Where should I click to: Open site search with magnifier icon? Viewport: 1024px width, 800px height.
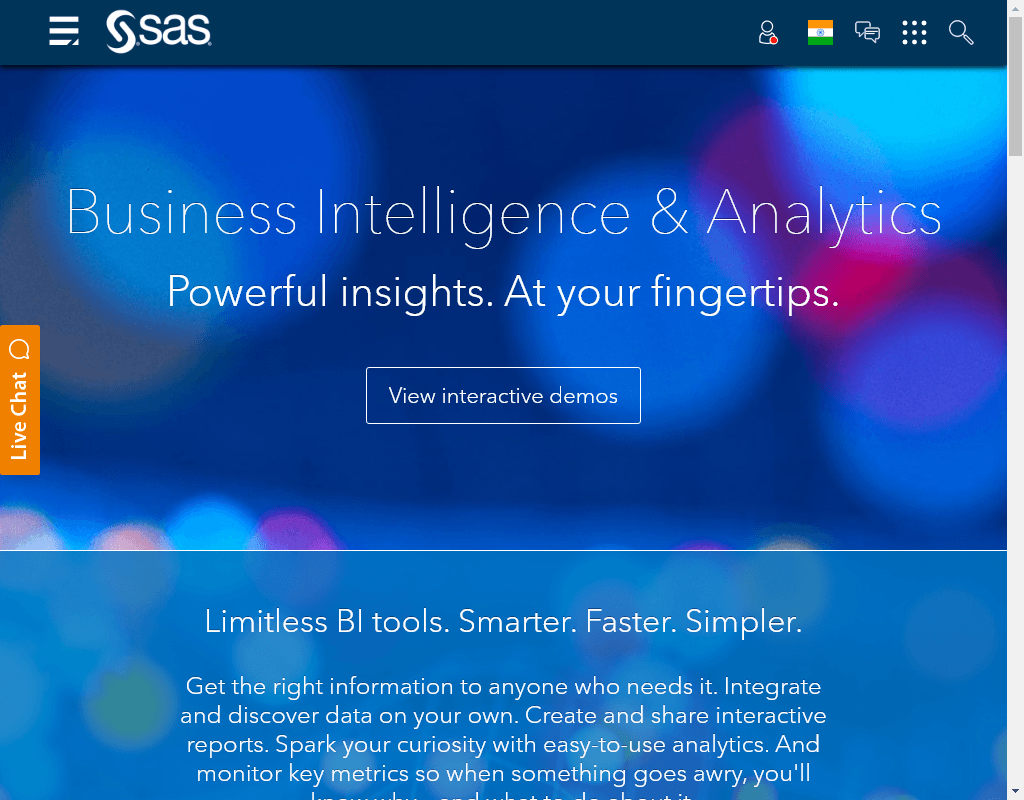point(961,32)
